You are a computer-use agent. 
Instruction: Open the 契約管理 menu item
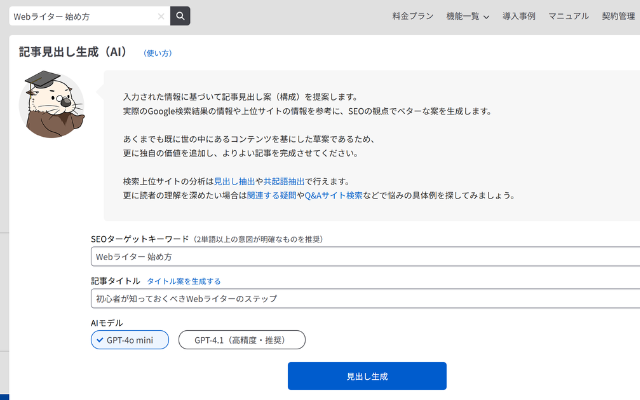click(x=618, y=16)
